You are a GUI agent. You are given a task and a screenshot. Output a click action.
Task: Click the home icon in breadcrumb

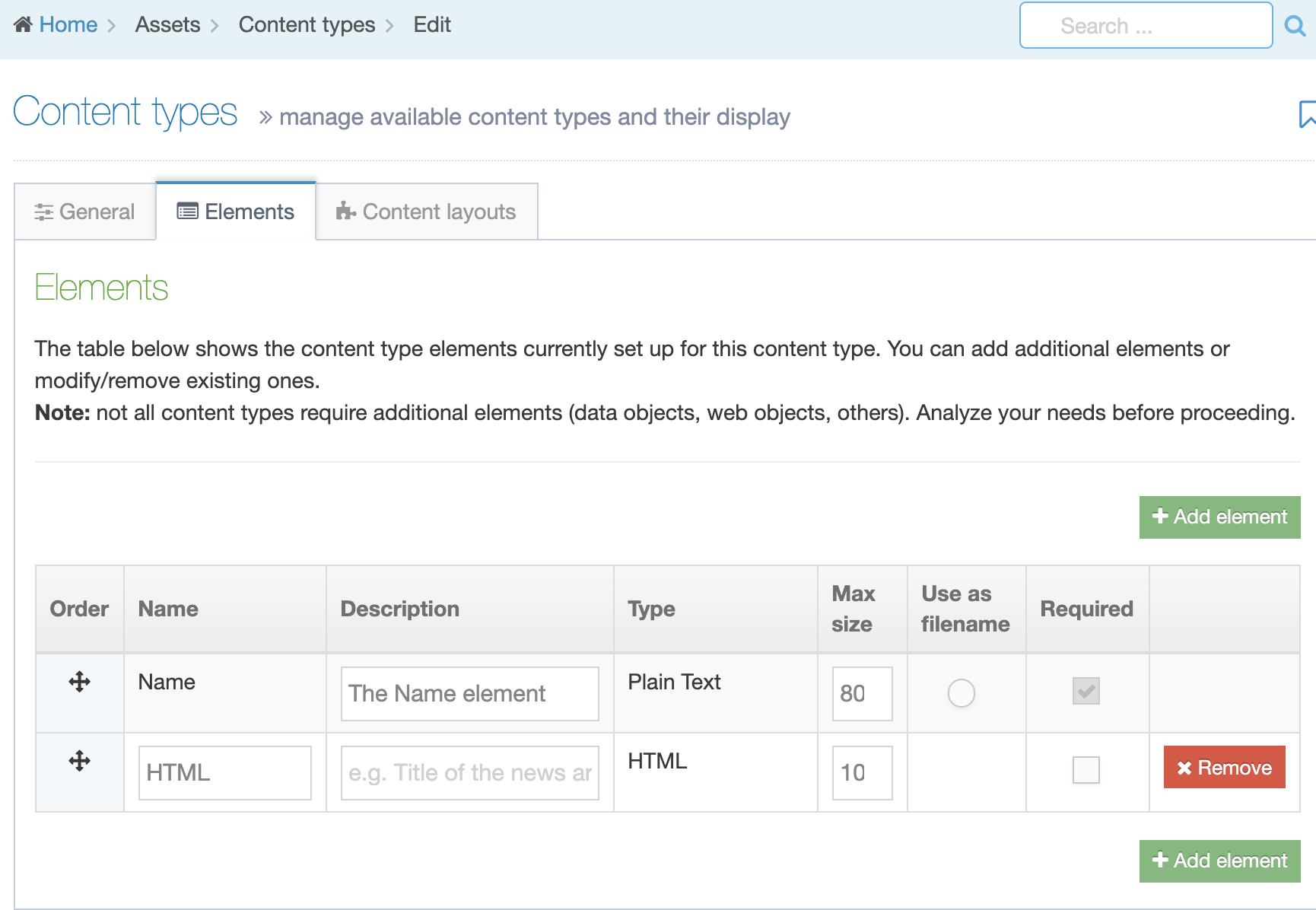coord(23,25)
